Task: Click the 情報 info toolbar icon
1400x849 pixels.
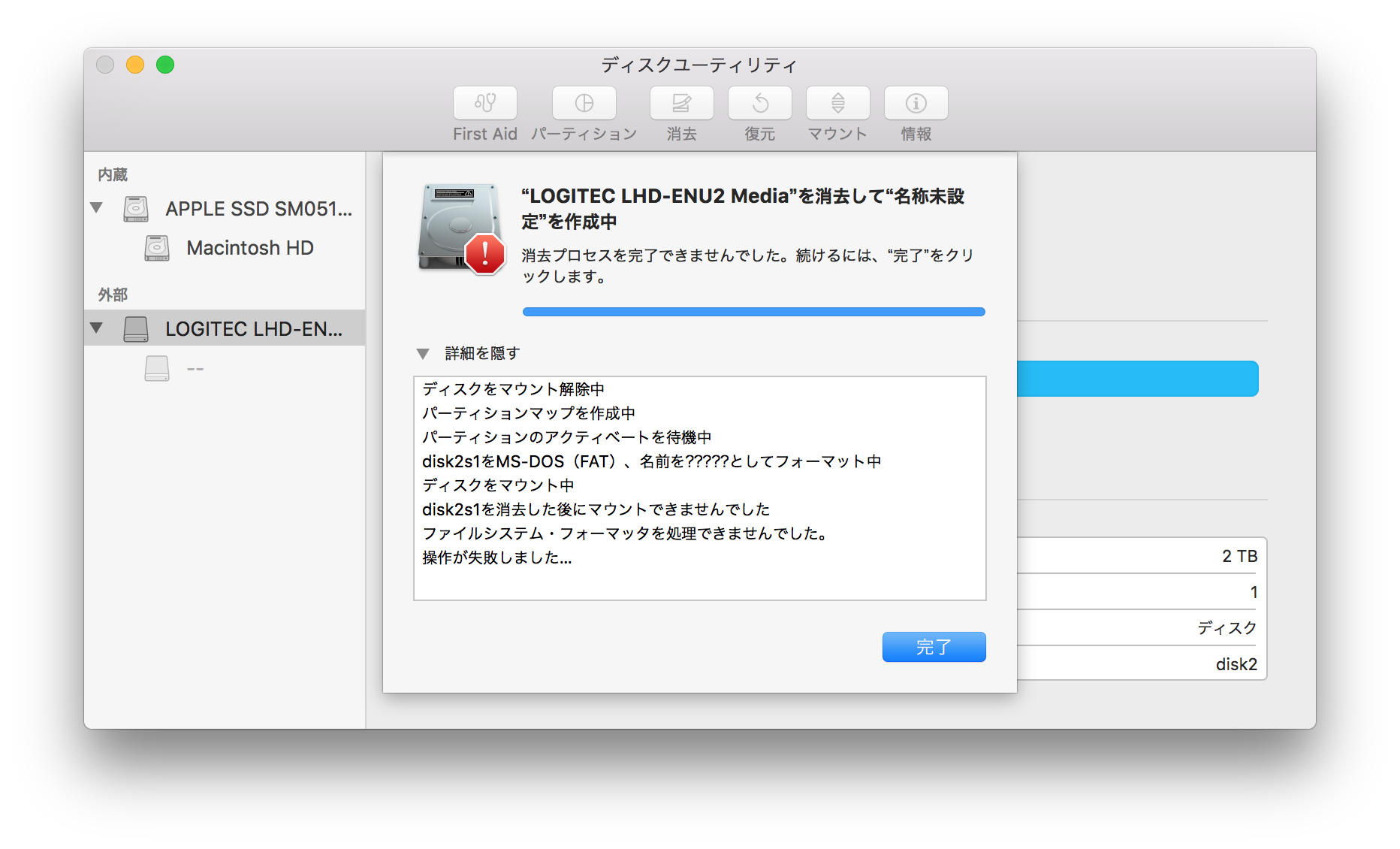Action: 916,103
